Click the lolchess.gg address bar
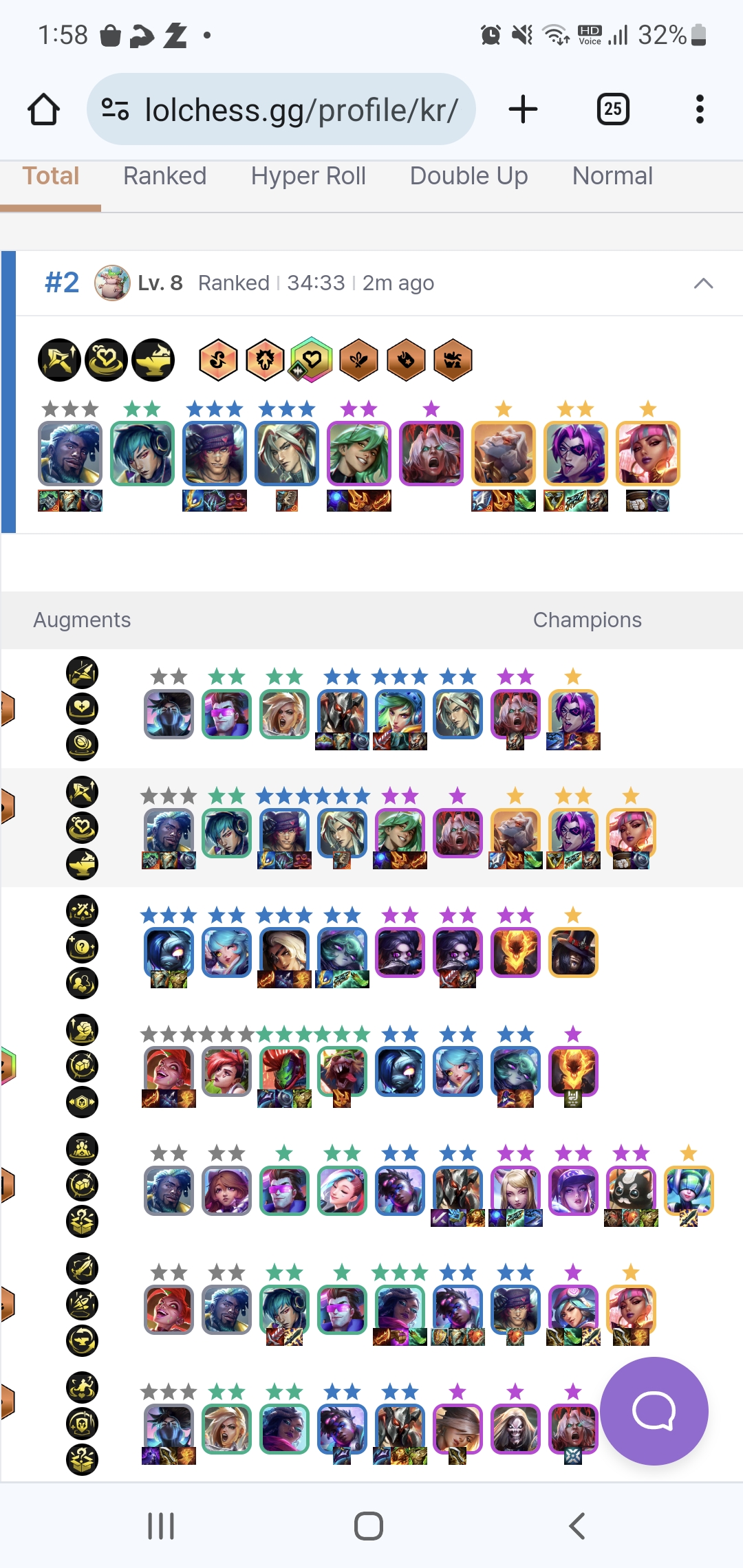743x1568 pixels. pyautogui.click(x=281, y=109)
